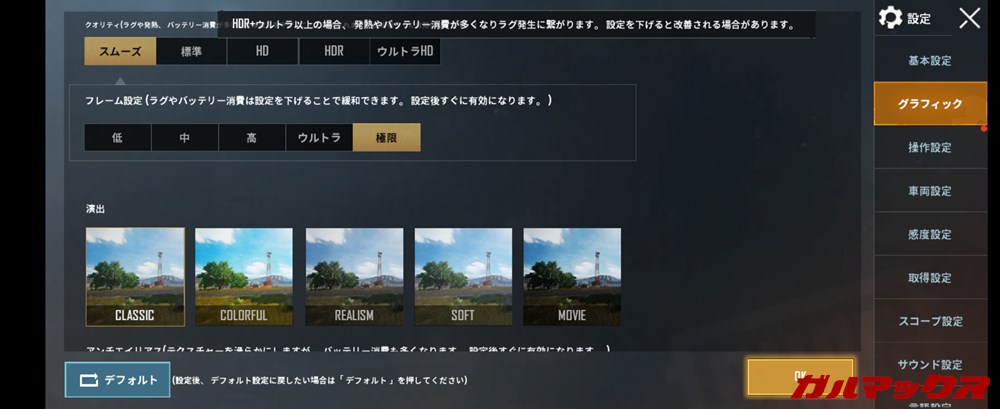This screenshot has width=1000, height=409.
Task: Select スムーズ graphics quality
Action: point(120,52)
